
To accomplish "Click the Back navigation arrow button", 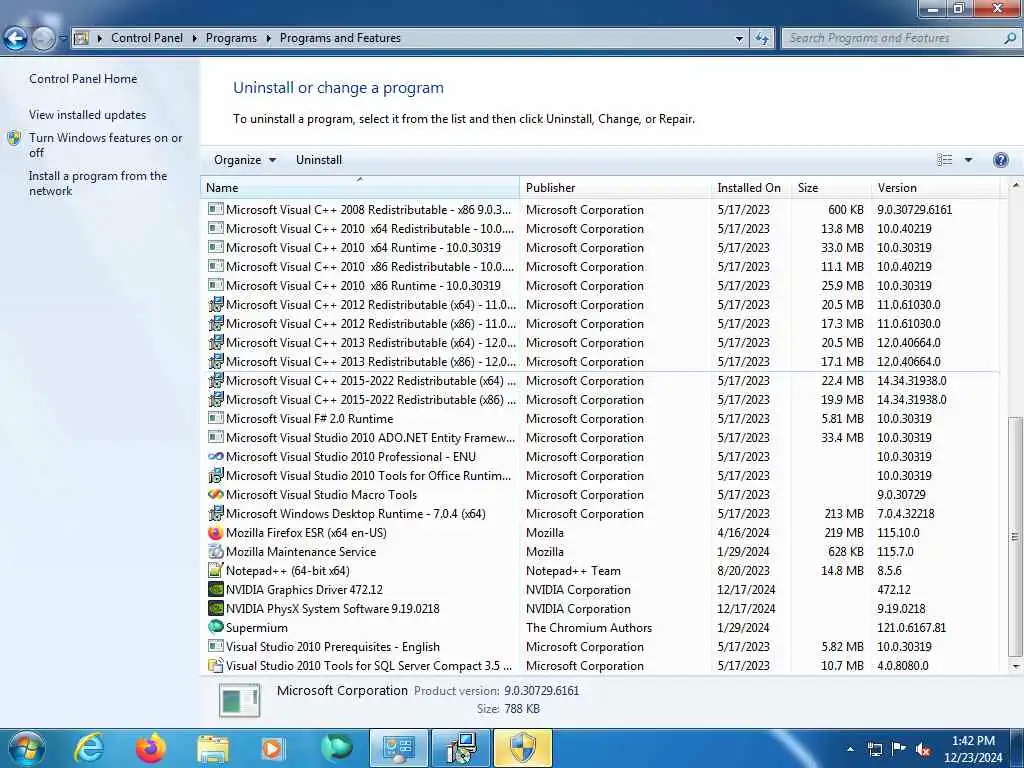I will (15, 39).
